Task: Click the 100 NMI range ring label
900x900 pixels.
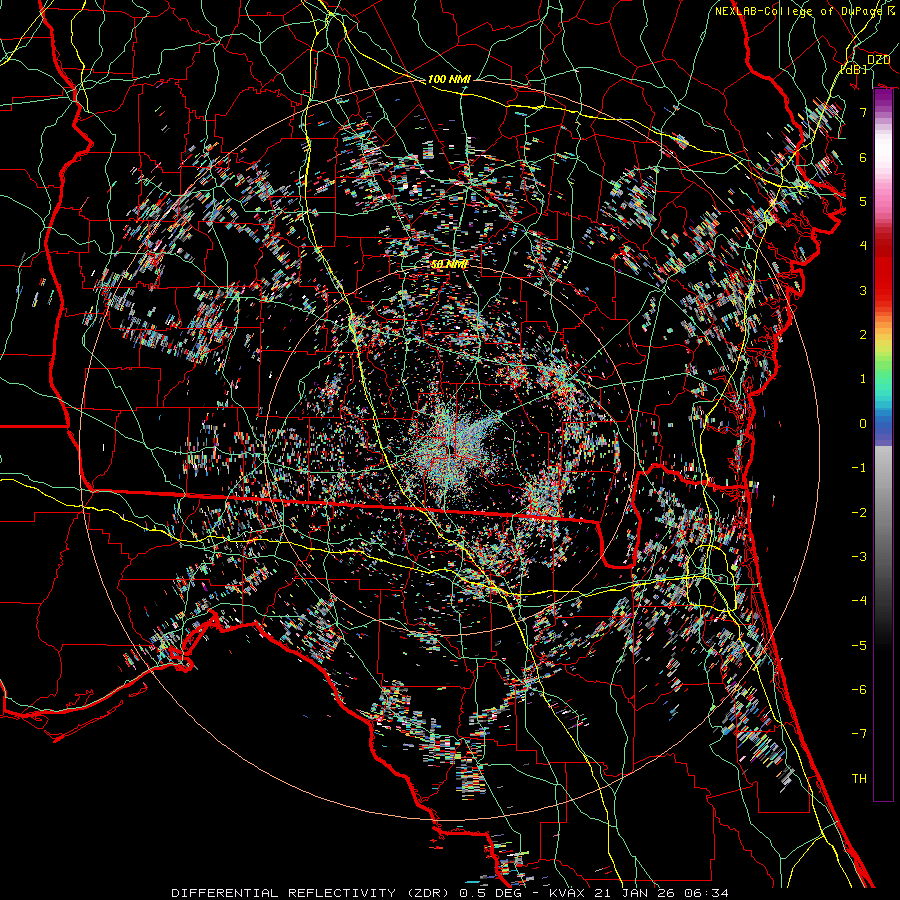Action: 449,79
